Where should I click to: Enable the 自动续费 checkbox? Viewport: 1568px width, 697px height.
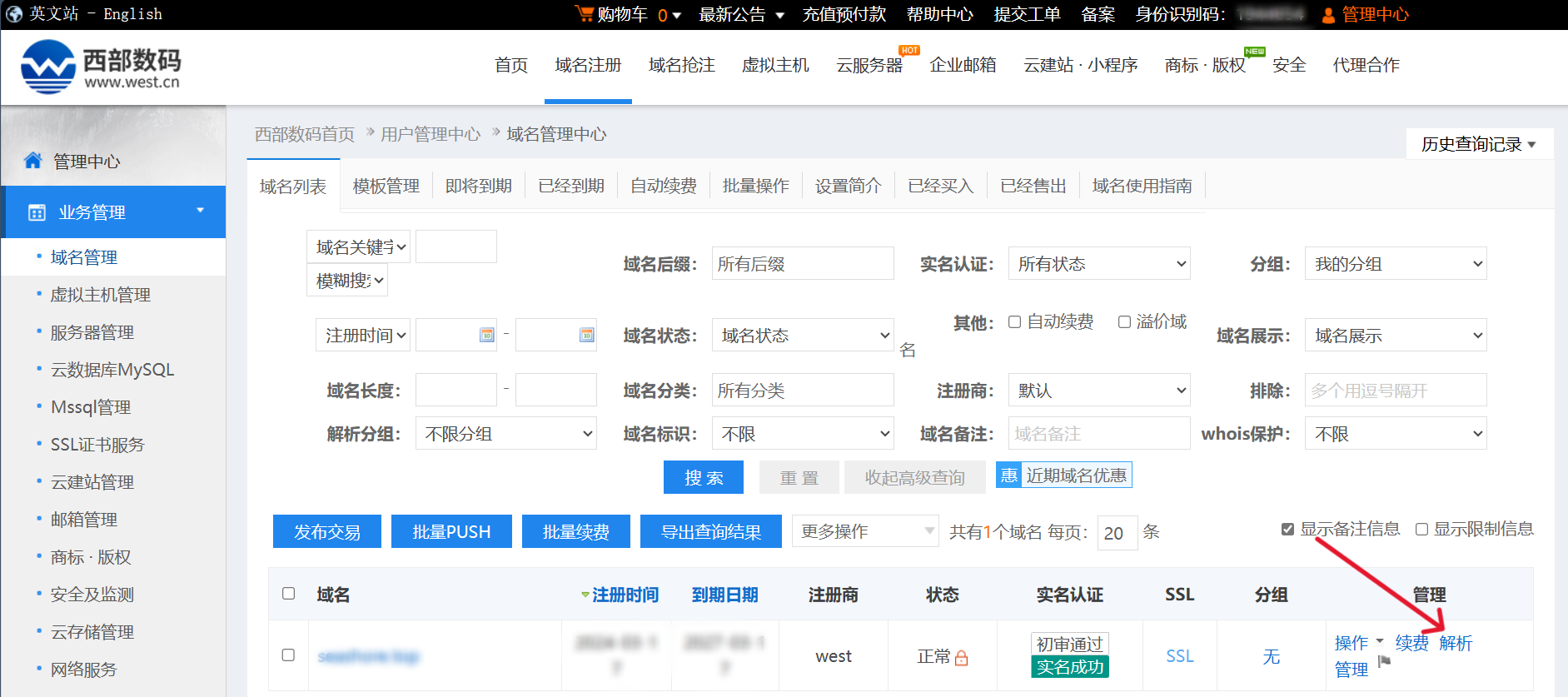tap(1014, 322)
